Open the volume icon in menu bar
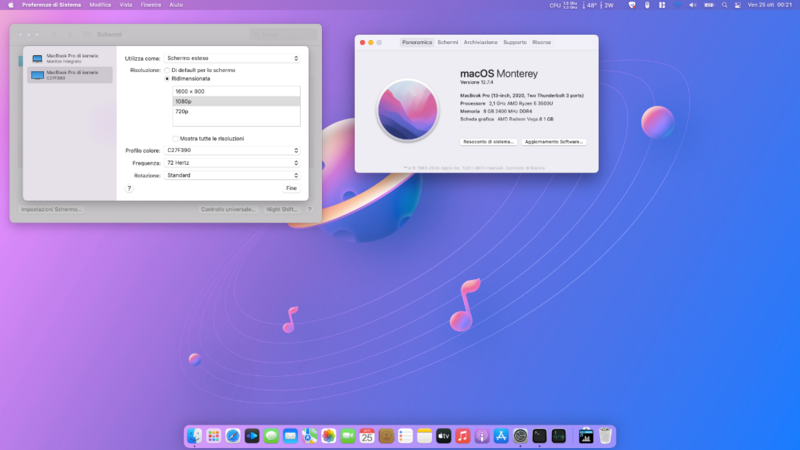 pos(691,5)
